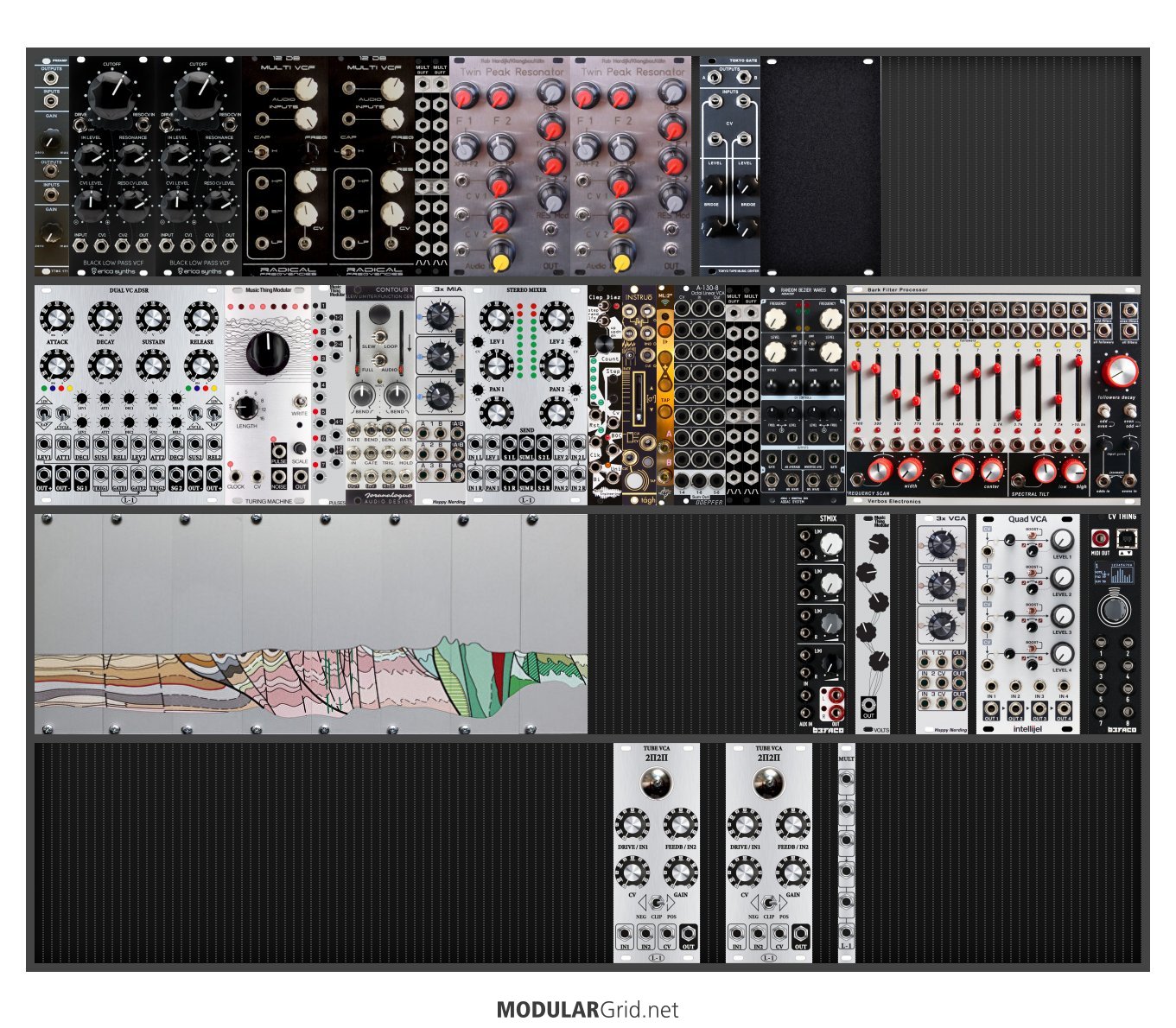Click the LEVEL 1 knob on Quad VCA
Screen dimensions: 1176x1028
(1062, 541)
